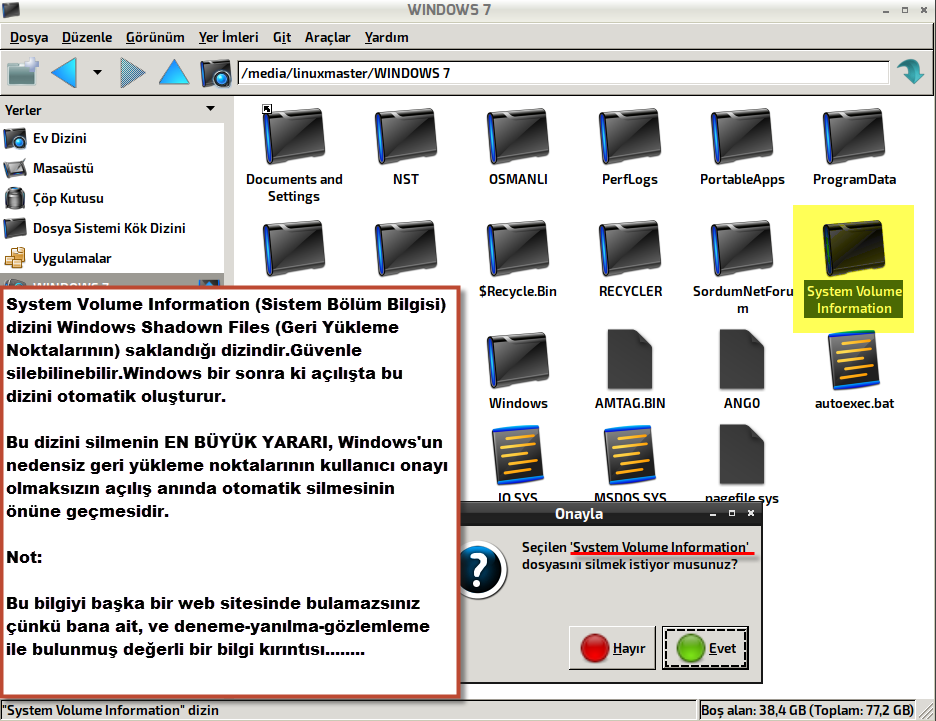
Task: Select the IO.SYS file
Action: tap(518, 463)
